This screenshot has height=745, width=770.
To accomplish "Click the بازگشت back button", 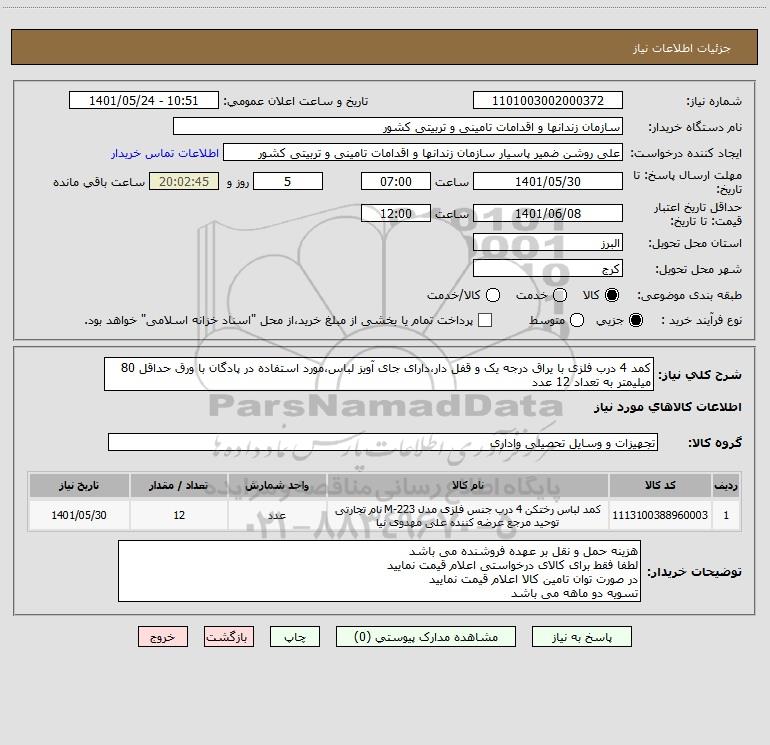I will (229, 637).
